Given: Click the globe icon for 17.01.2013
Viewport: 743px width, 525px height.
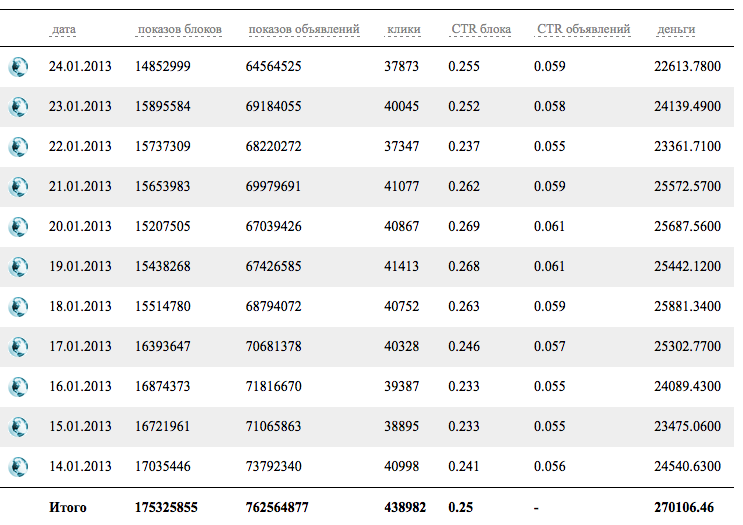Looking at the screenshot, I should (18, 347).
